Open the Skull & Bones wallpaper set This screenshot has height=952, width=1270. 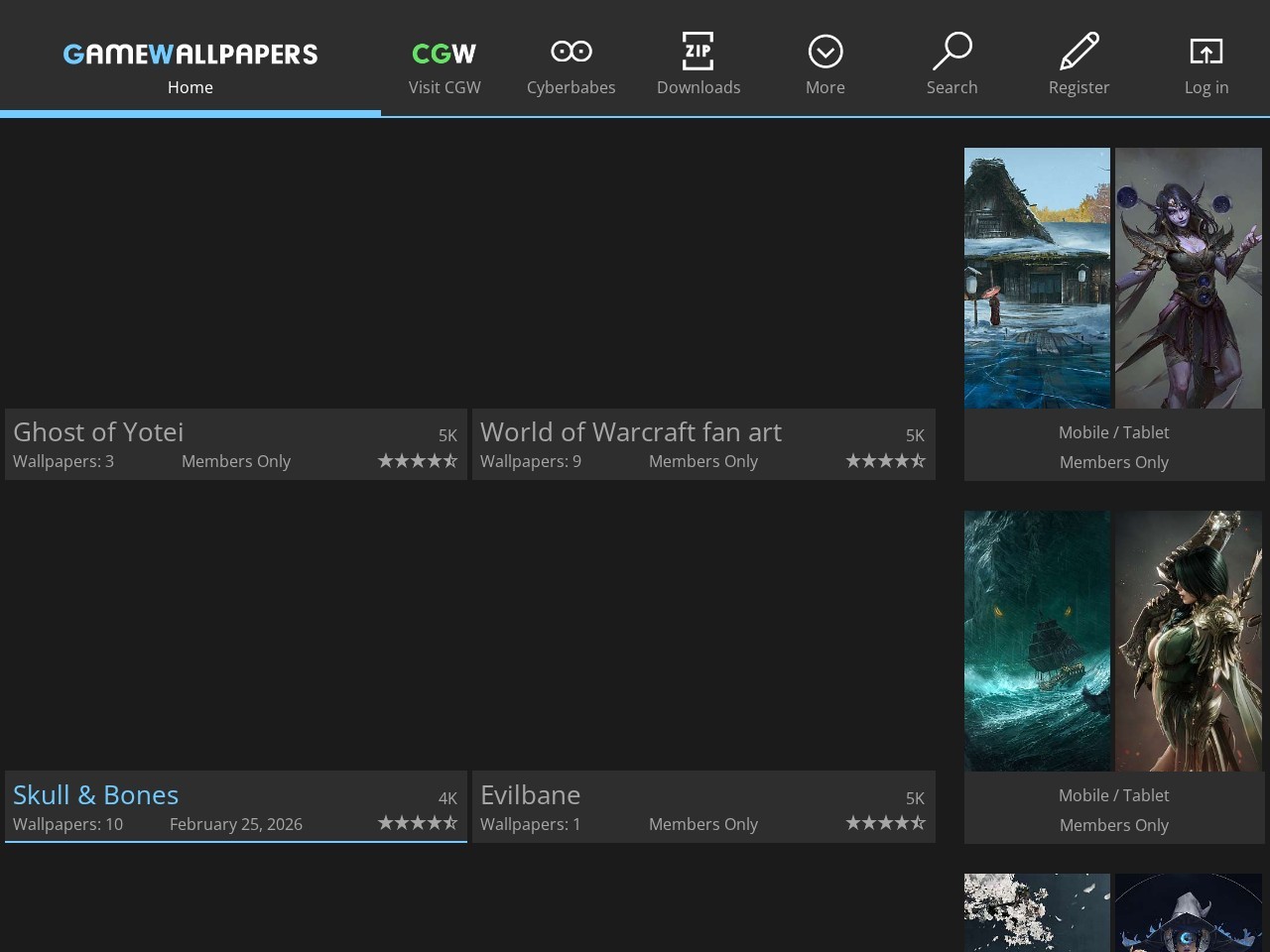click(x=96, y=795)
